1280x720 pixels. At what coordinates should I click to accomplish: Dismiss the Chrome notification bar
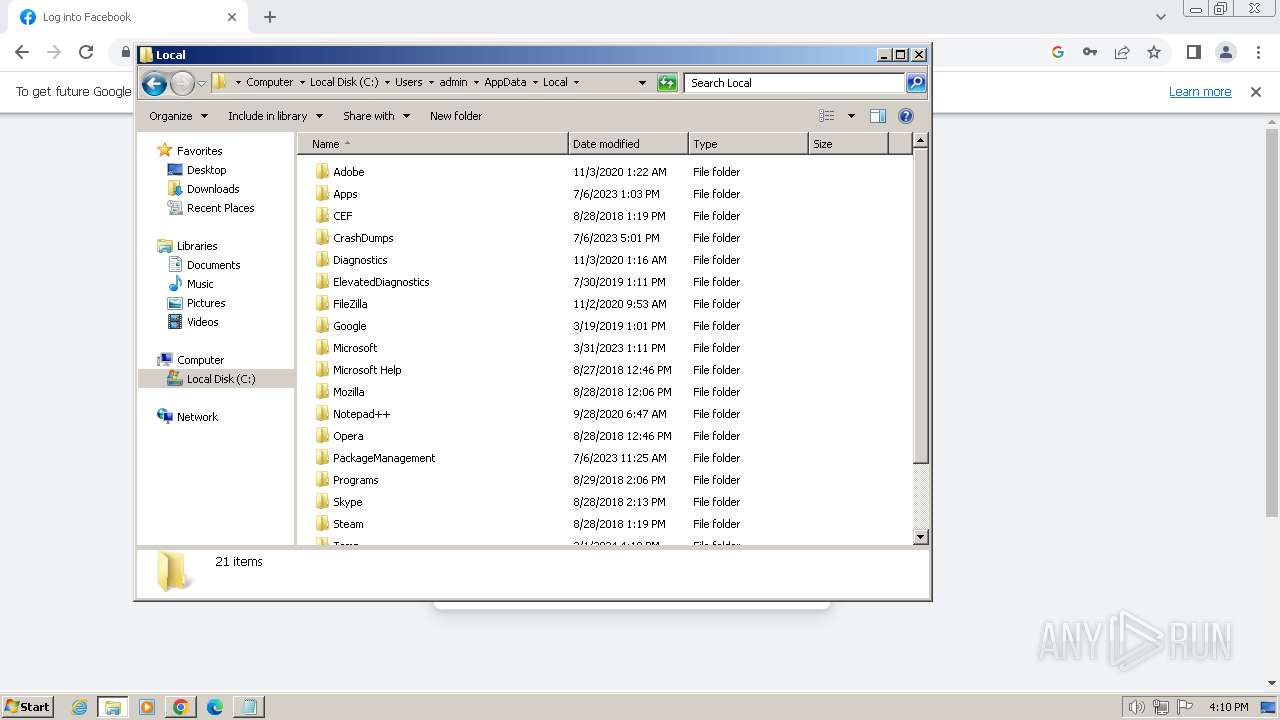(x=1256, y=91)
